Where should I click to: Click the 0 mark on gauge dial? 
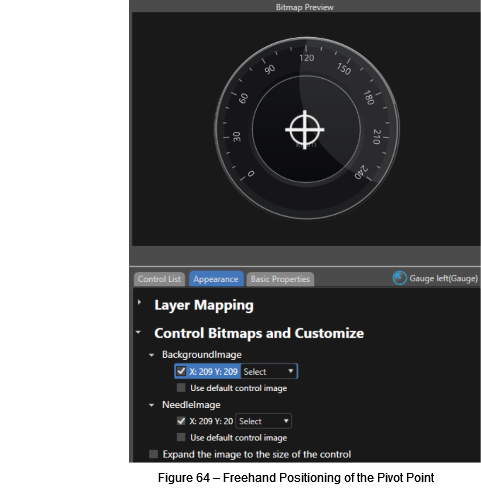(251, 174)
